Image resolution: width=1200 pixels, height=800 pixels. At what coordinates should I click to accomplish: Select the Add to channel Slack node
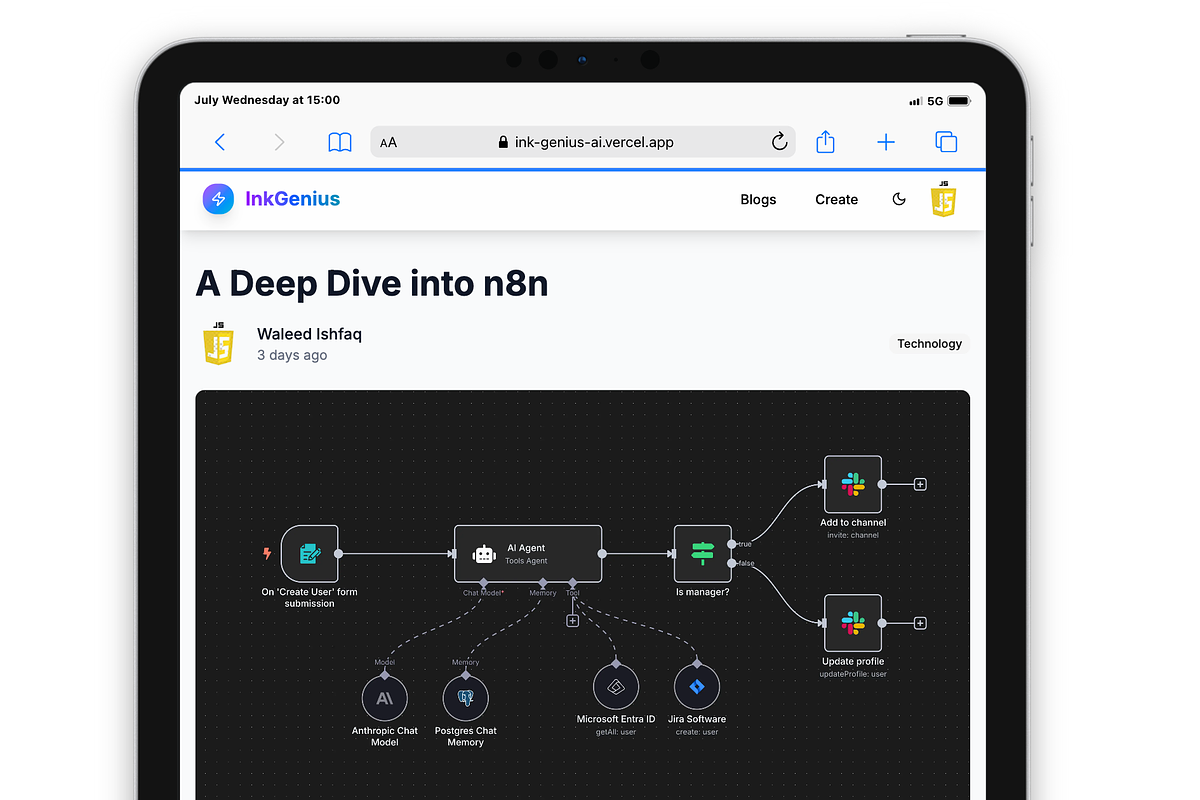click(853, 484)
